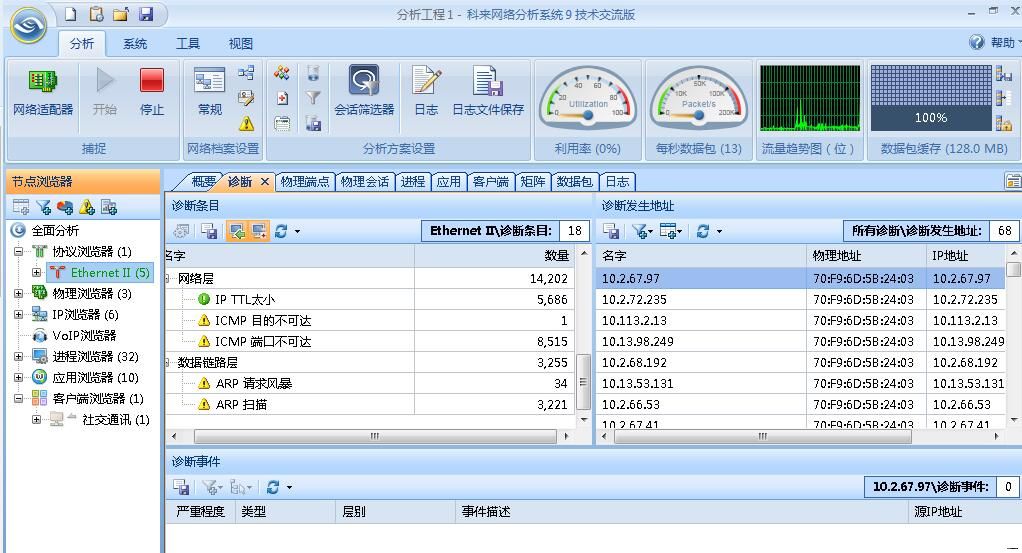The height and width of the screenshot is (553, 1022).
Task: Open the 数据包 packets tab
Action: click(574, 182)
